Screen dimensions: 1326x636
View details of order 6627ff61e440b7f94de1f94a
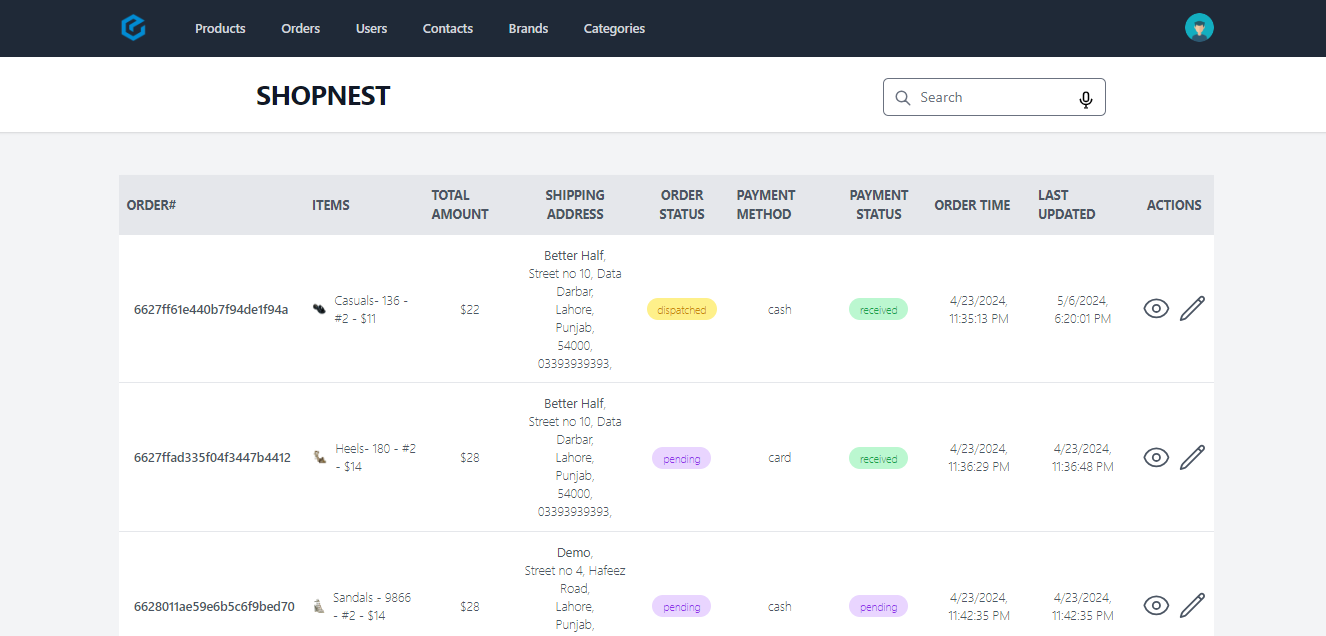tap(1156, 308)
